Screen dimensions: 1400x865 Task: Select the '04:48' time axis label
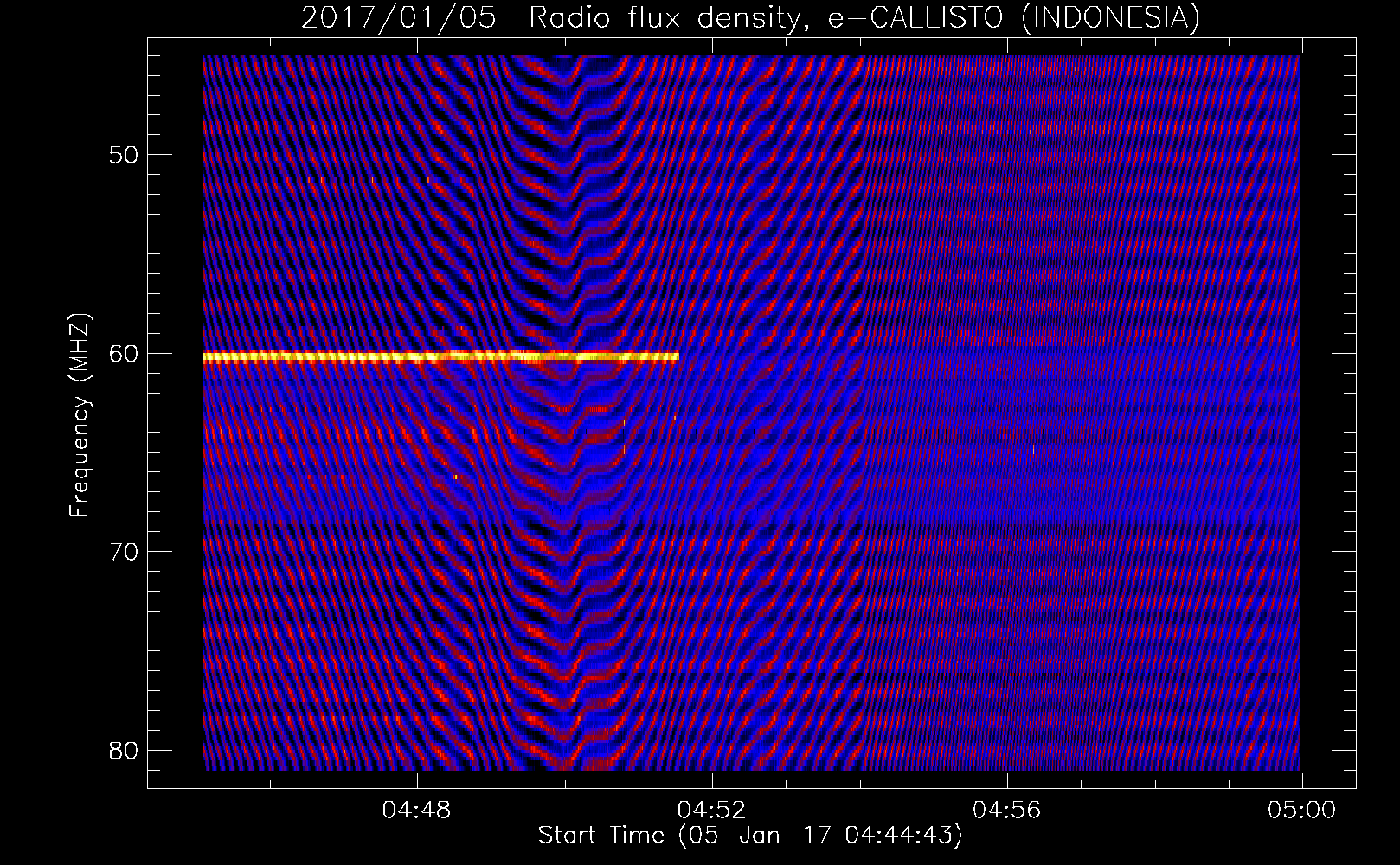(417, 811)
